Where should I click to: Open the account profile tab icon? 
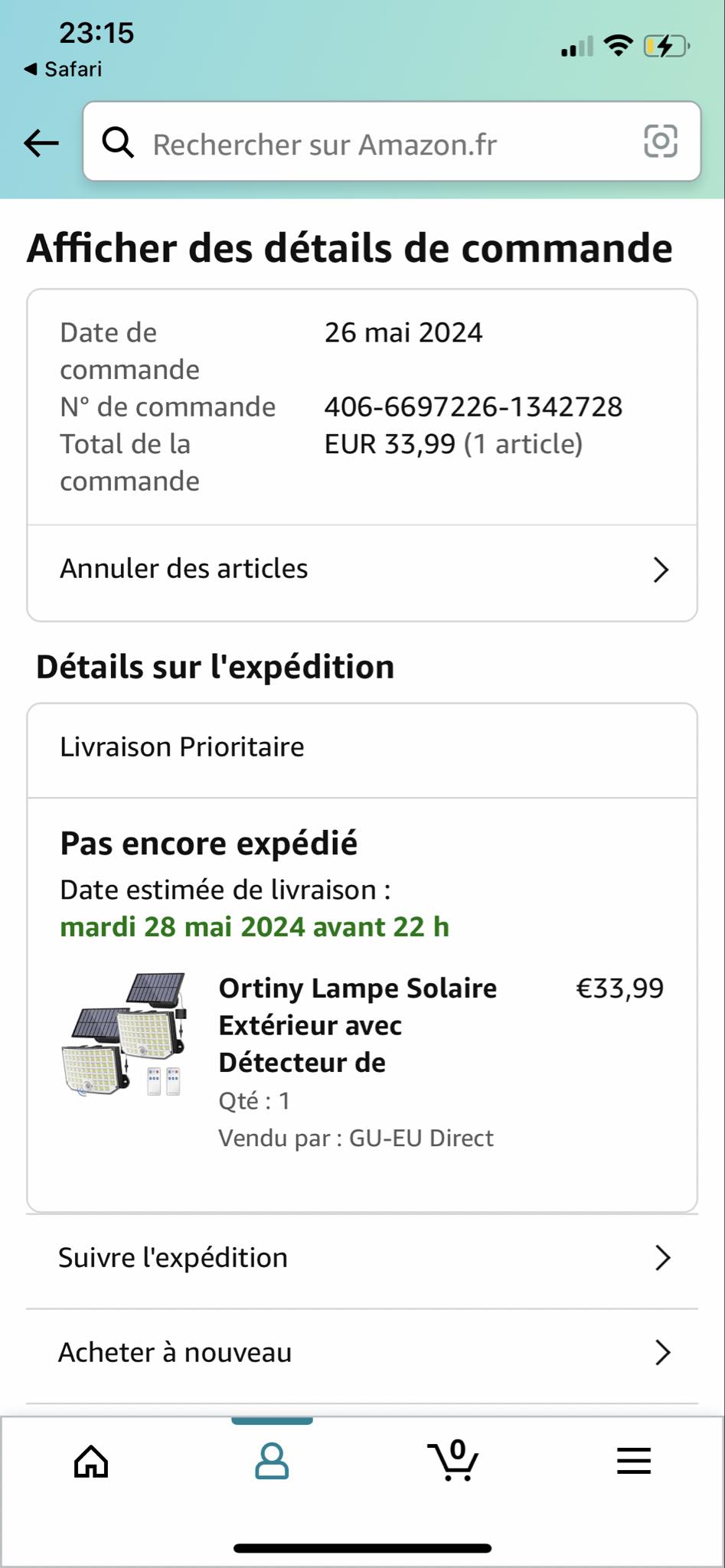(x=272, y=1461)
